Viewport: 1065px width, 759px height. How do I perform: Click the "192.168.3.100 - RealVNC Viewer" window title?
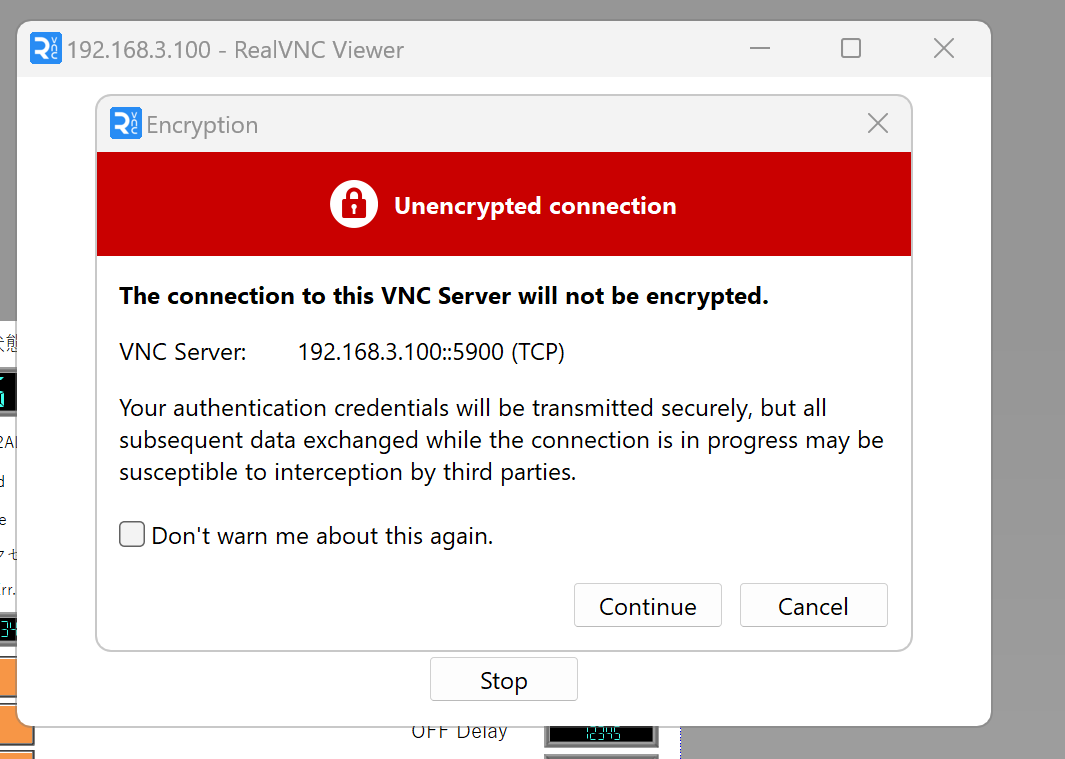[x=235, y=50]
